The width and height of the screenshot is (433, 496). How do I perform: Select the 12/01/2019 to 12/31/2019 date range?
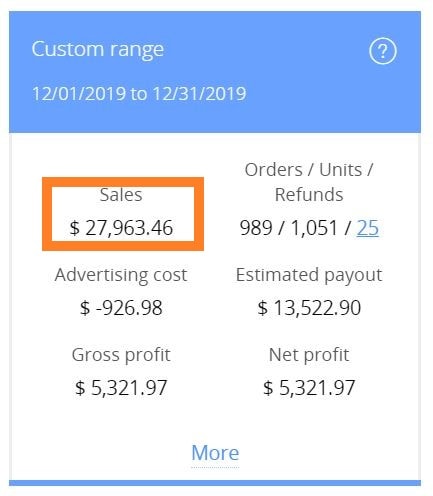pyautogui.click(x=139, y=93)
